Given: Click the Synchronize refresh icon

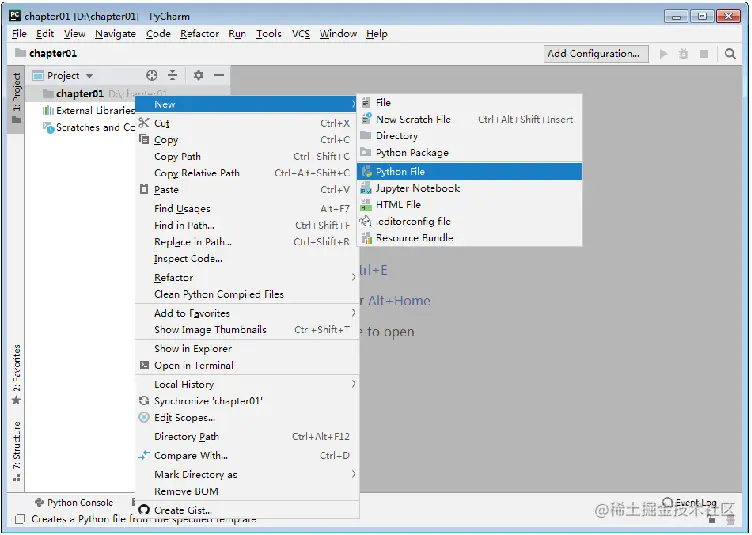Looking at the screenshot, I should coord(144,401).
